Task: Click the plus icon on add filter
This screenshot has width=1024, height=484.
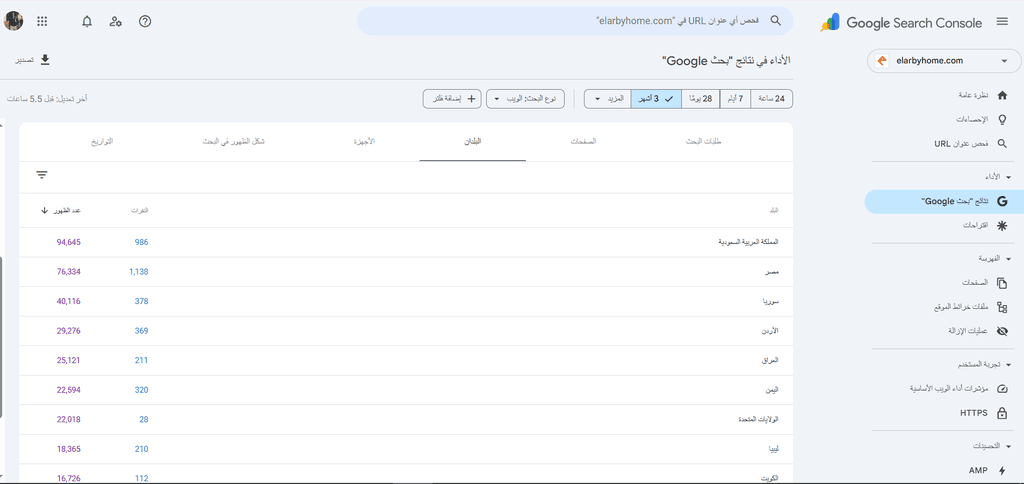Action: pyautogui.click(x=472, y=99)
